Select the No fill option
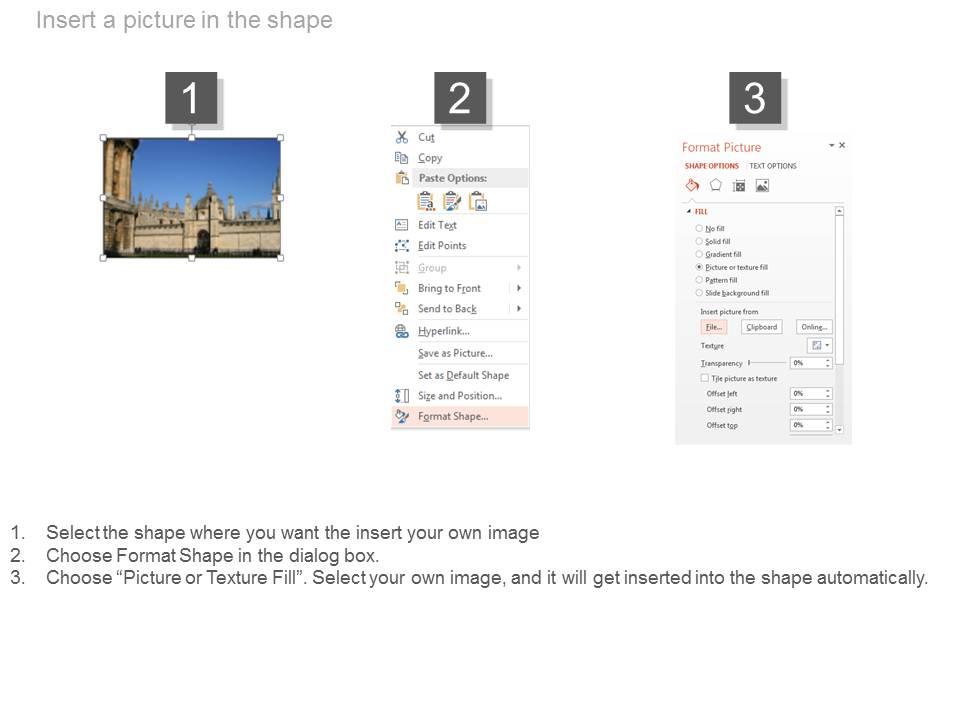960x720 pixels. (710, 228)
